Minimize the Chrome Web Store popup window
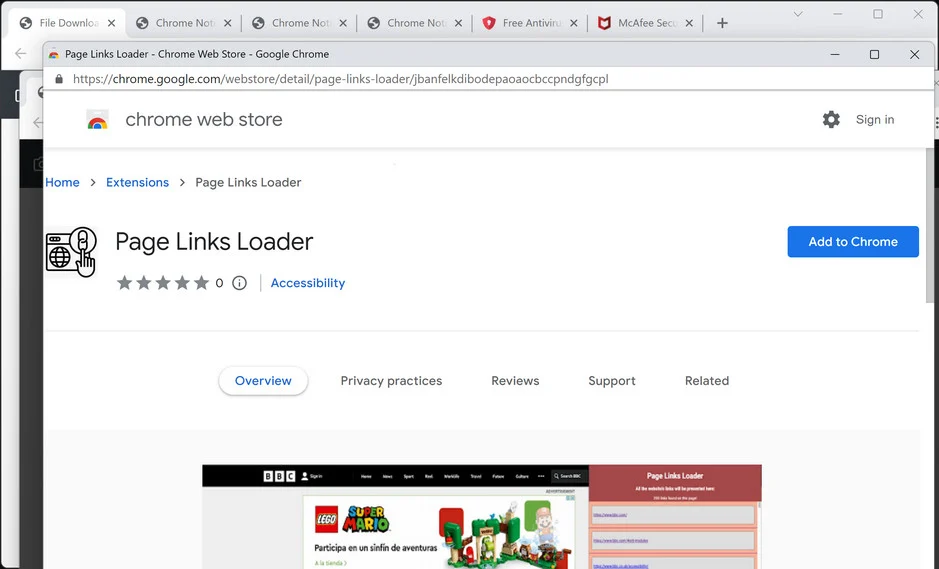The height and width of the screenshot is (569, 939). [835, 55]
